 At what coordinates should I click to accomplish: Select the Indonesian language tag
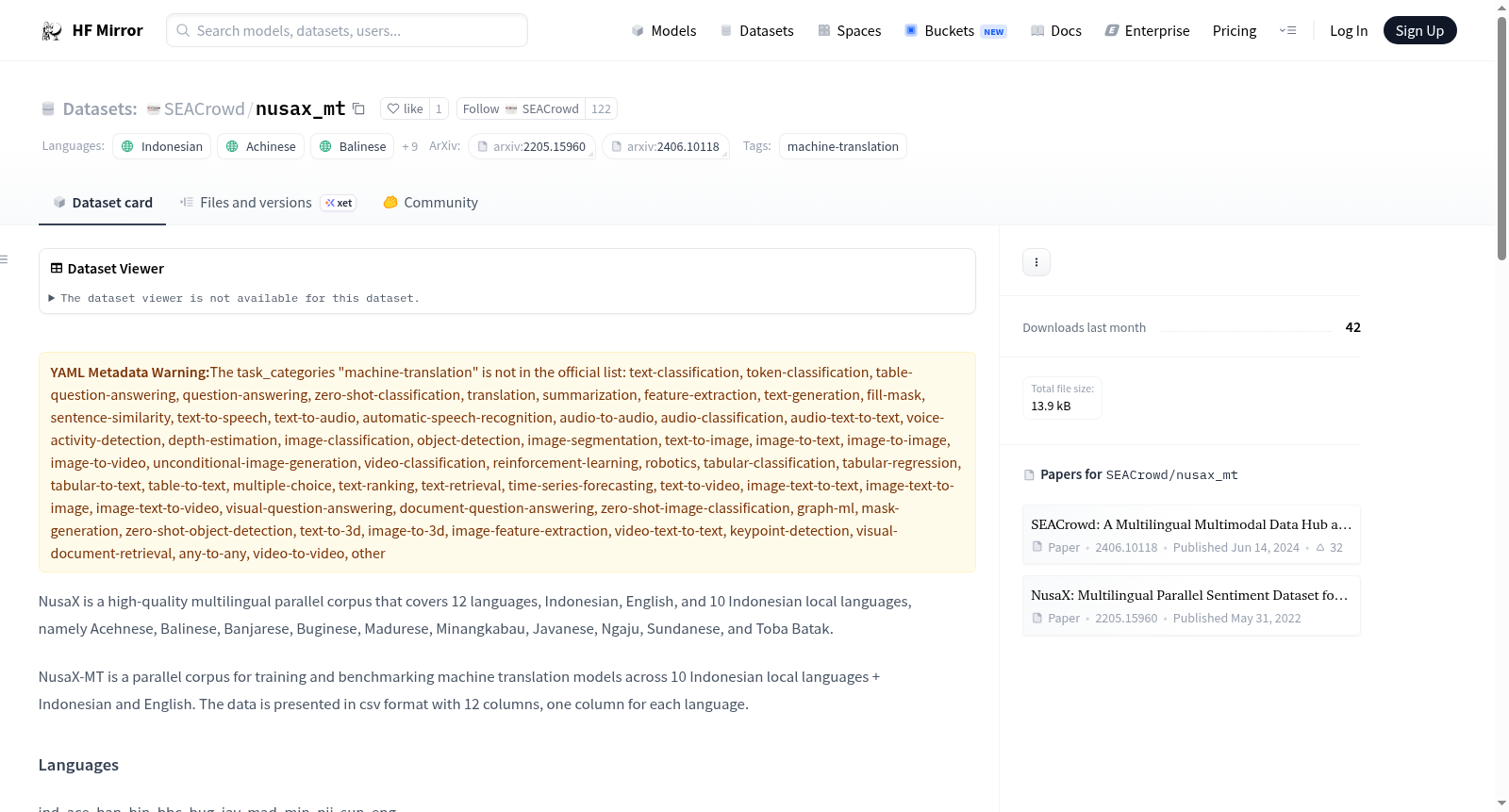pos(161,146)
